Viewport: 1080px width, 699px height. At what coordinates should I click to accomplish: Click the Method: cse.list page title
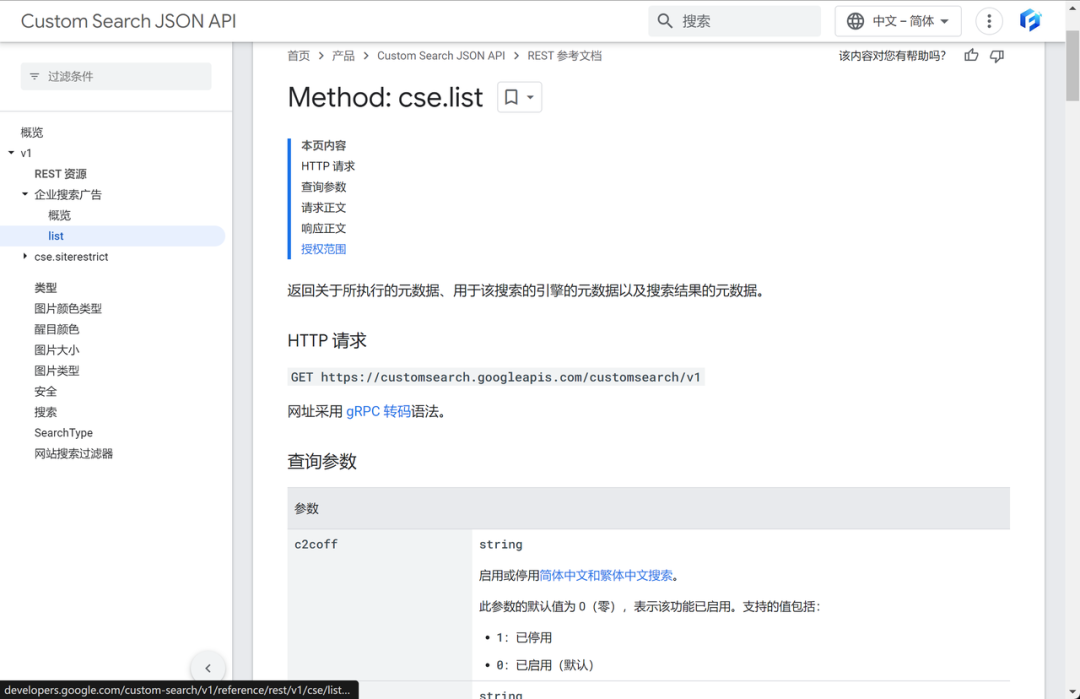(385, 97)
